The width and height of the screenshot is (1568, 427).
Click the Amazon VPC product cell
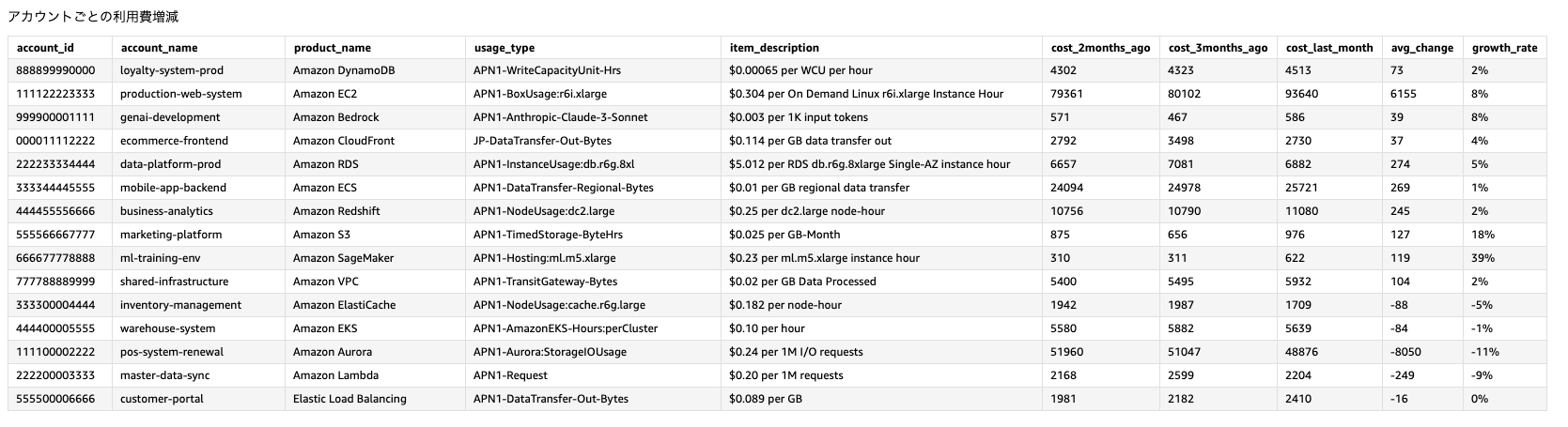[325, 282]
